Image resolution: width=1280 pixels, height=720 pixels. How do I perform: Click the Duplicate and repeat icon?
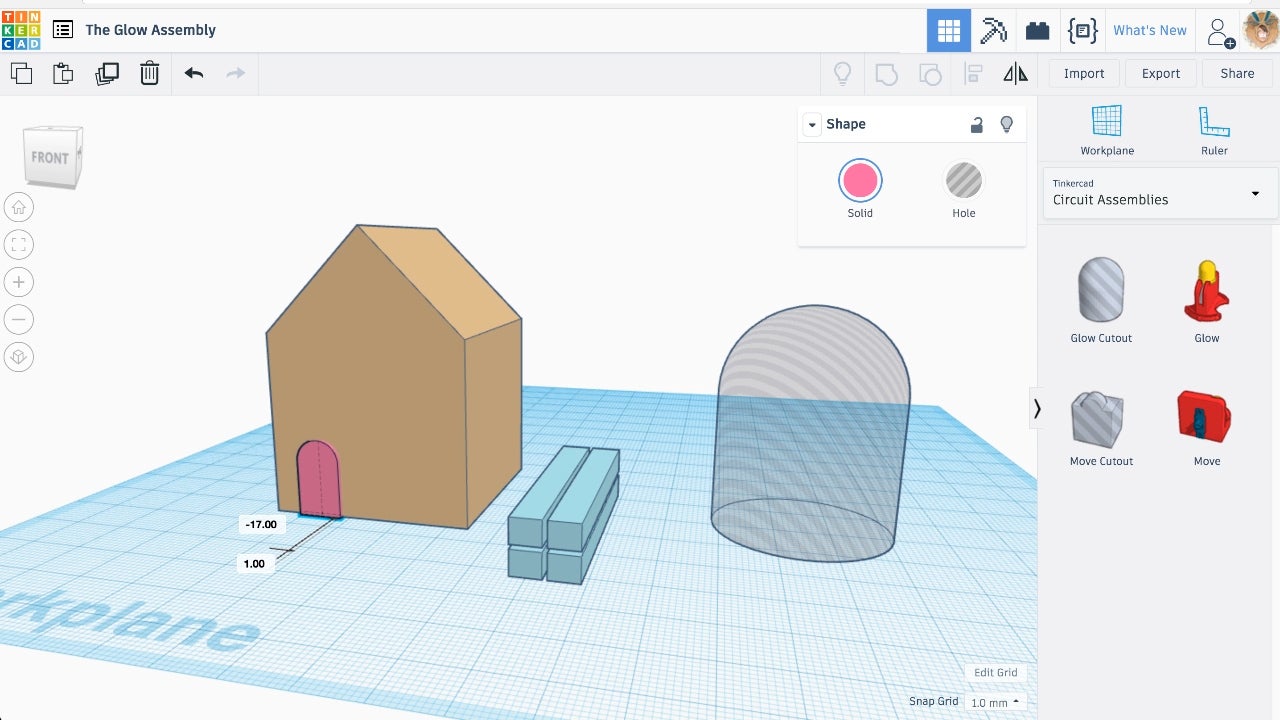coord(107,73)
